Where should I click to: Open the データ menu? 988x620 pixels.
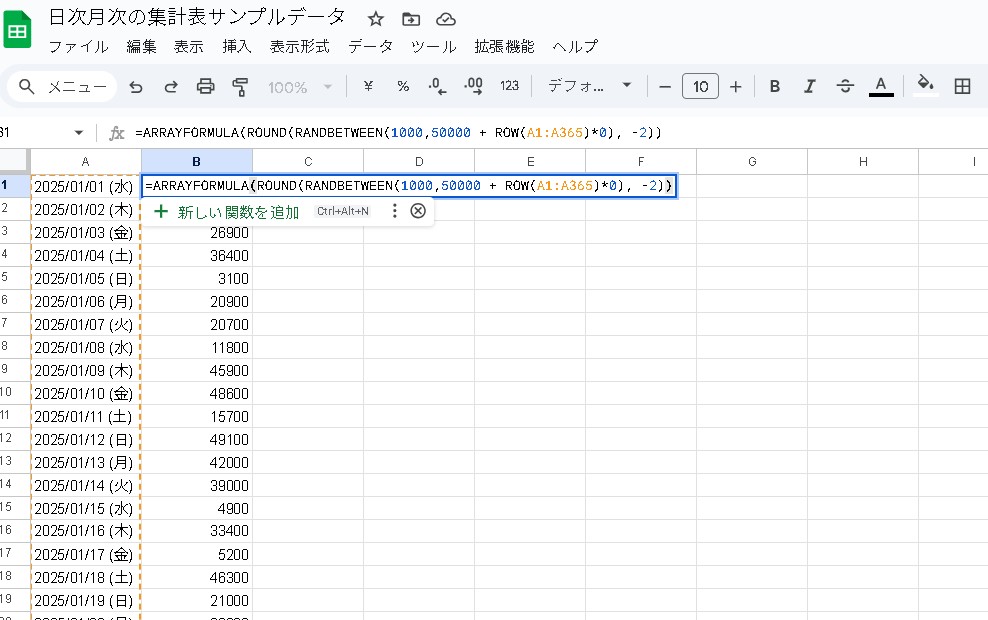point(370,46)
